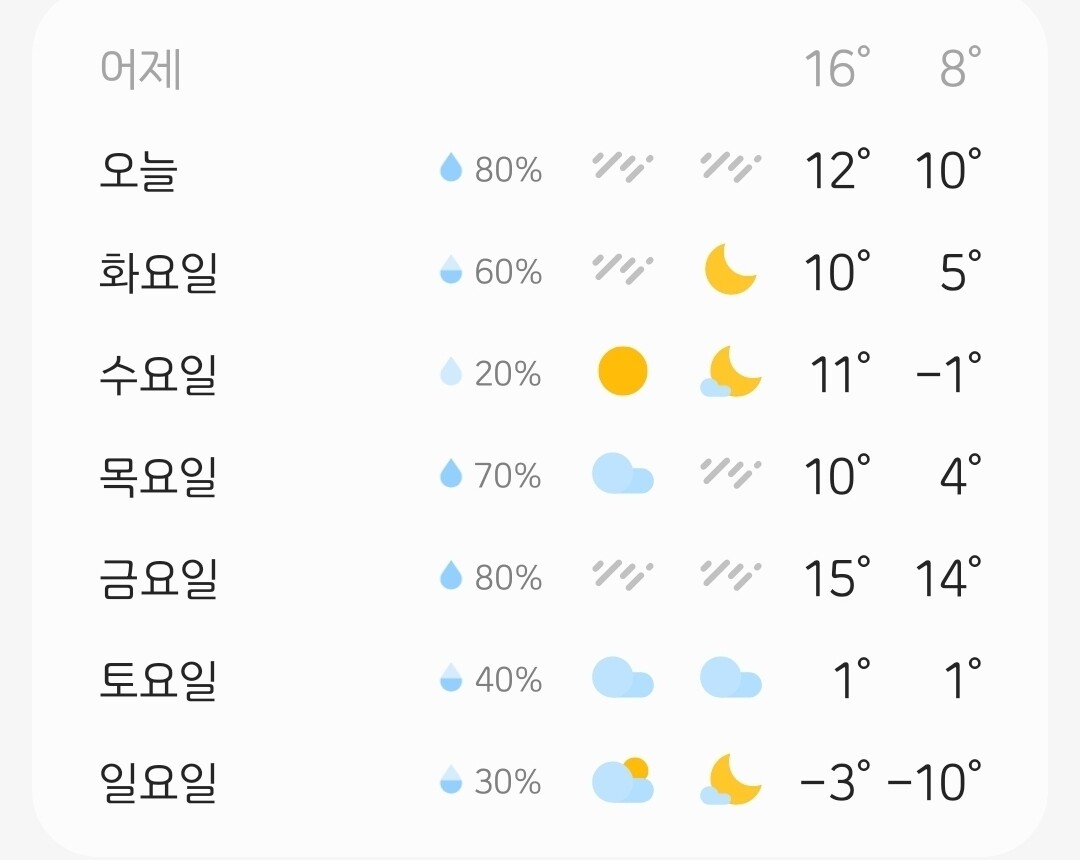Tap the raindrop icon next to 80% for 오늘
This screenshot has width=1080, height=860.
[451, 168]
